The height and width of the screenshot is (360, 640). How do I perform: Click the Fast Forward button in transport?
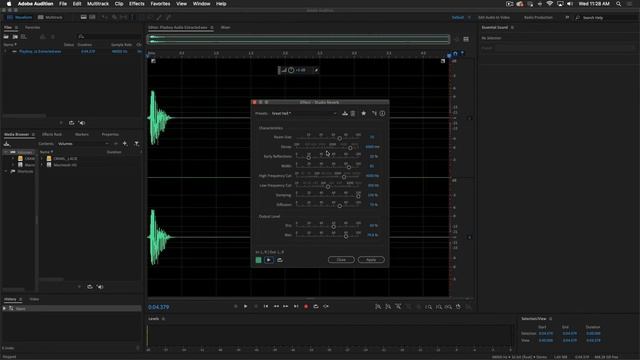coord(286,306)
